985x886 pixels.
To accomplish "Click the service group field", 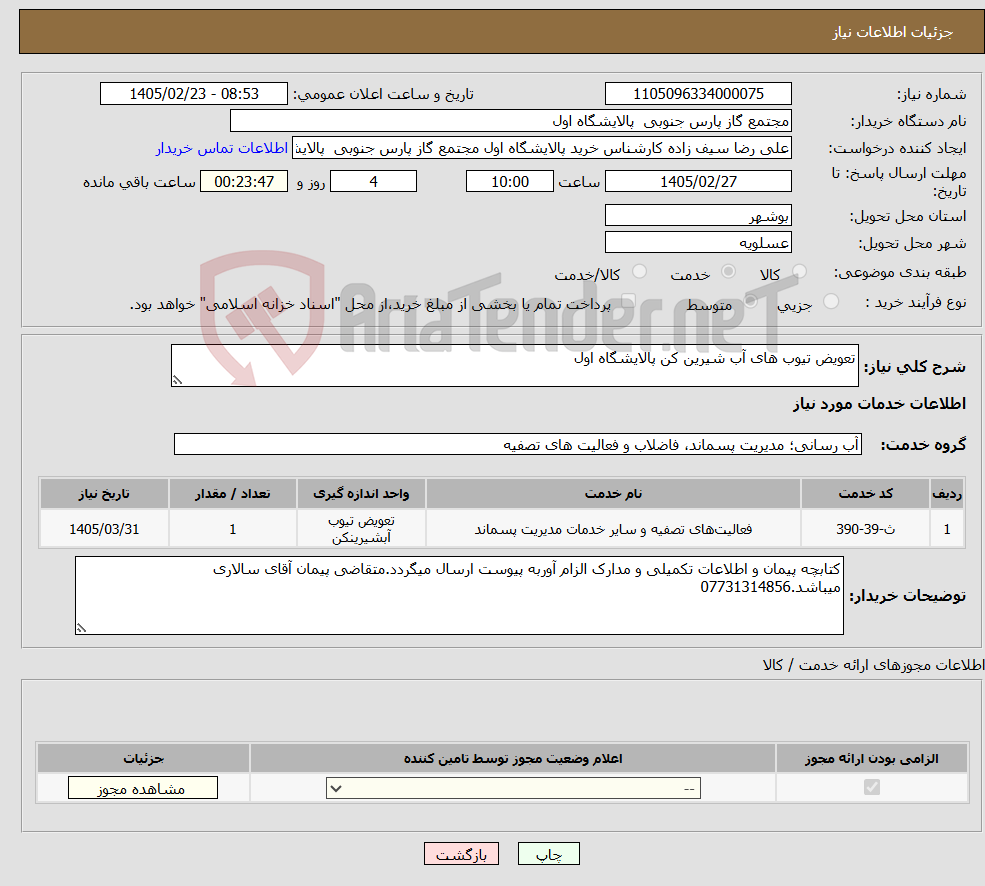I will 518,444.
